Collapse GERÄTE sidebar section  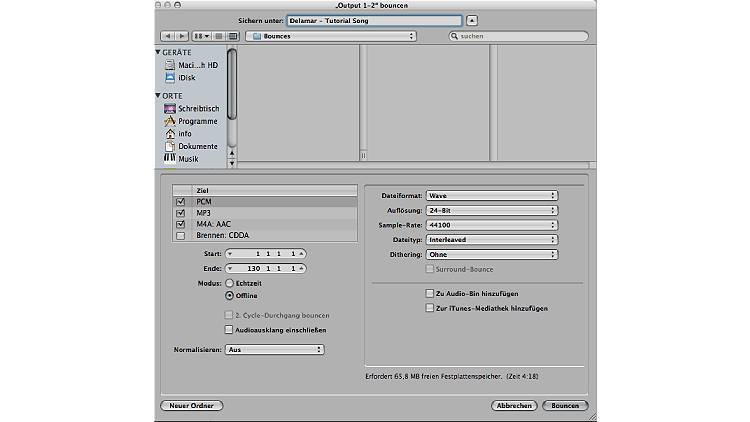[x=158, y=52]
